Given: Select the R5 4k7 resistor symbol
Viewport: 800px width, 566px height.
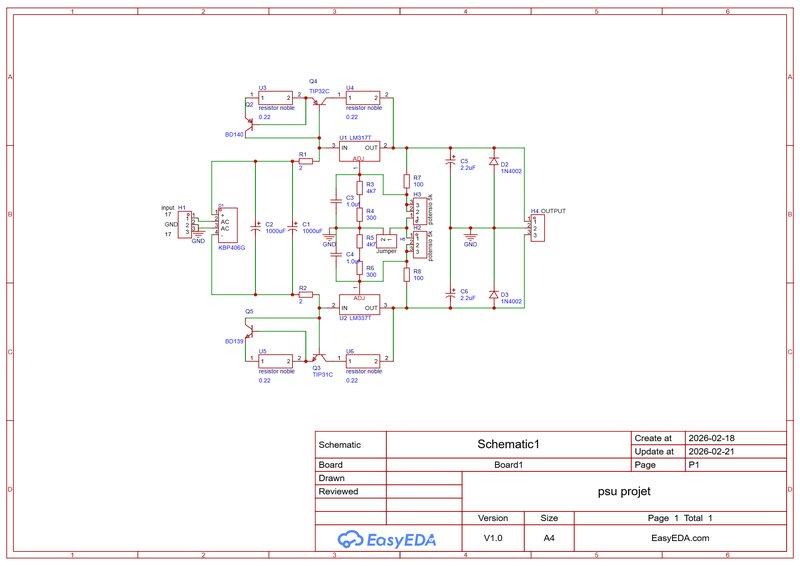Looking at the screenshot, I should (360, 241).
